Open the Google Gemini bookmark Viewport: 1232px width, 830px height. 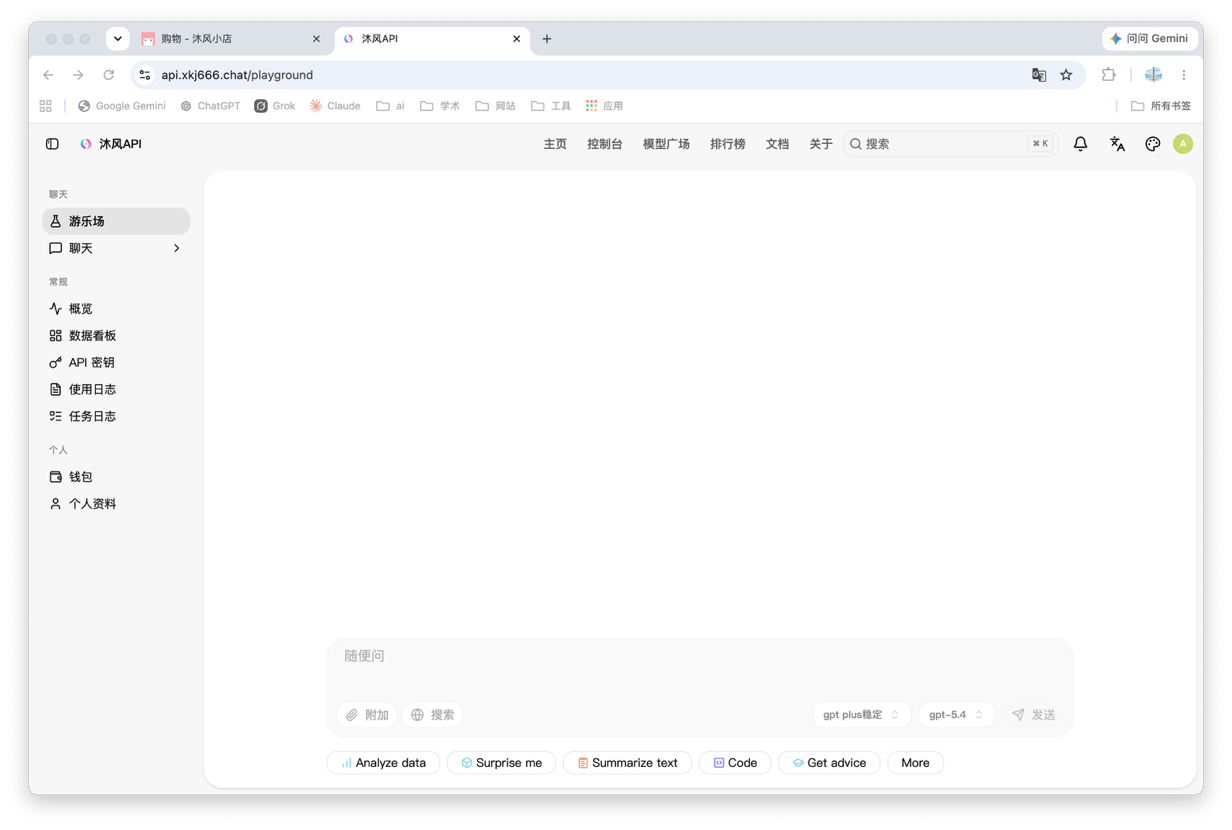[x=122, y=106]
